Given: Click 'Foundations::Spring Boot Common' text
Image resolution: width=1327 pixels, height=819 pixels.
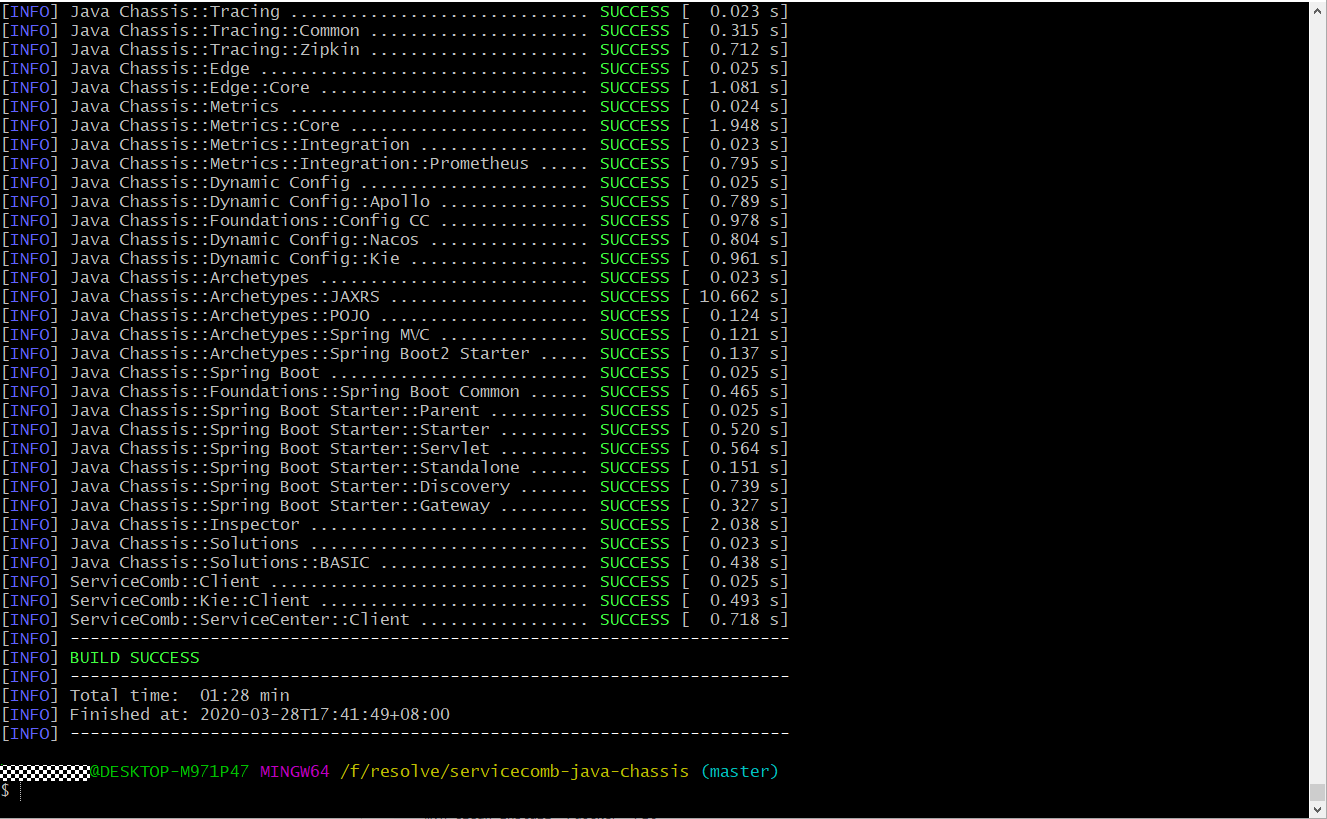Looking at the screenshot, I should coord(365,392).
